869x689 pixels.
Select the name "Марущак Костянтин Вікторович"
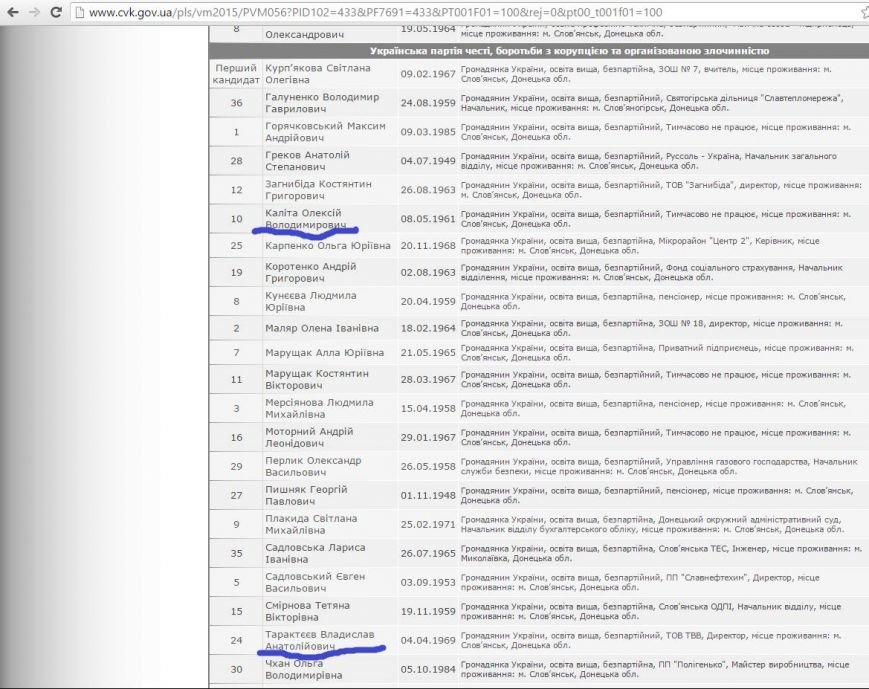pos(316,379)
